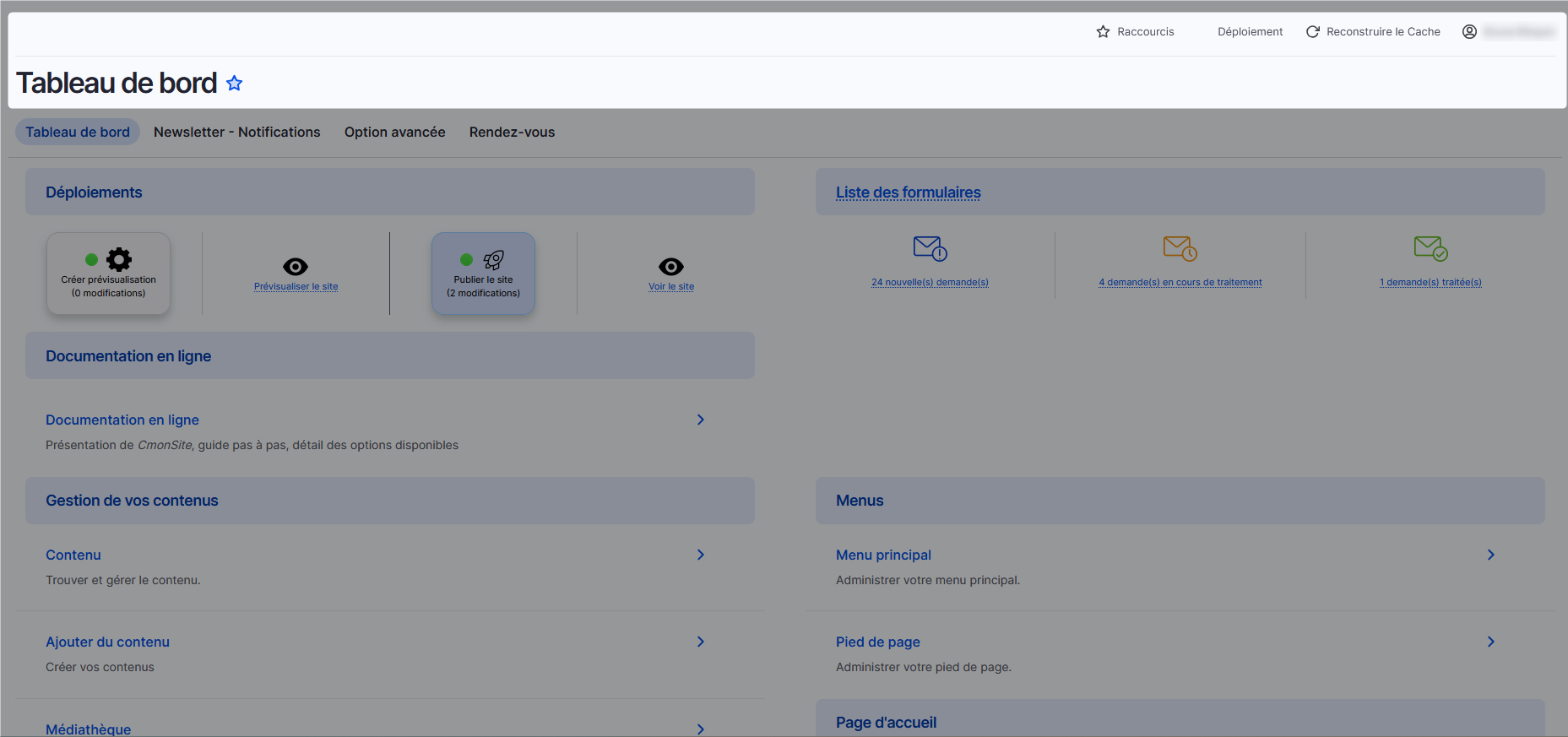Open the Déploiement menu in top bar
Image resolution: width=1568 pixels, height=737 pixels.
pos(1250,32)
